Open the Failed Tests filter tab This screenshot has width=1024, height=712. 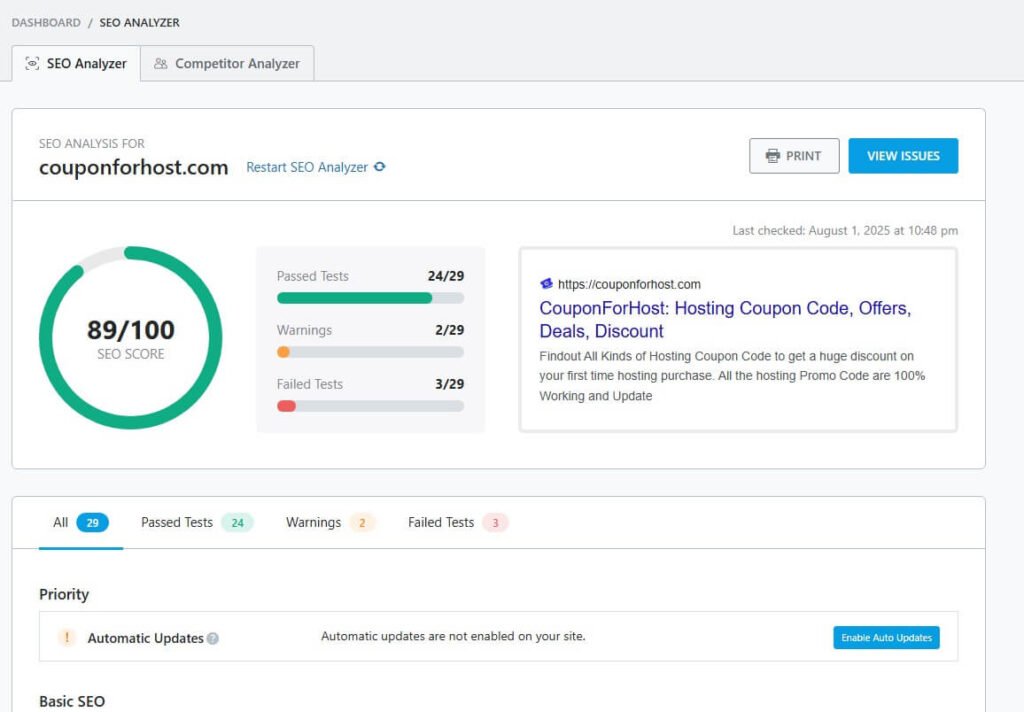click(x=457, y=523)
